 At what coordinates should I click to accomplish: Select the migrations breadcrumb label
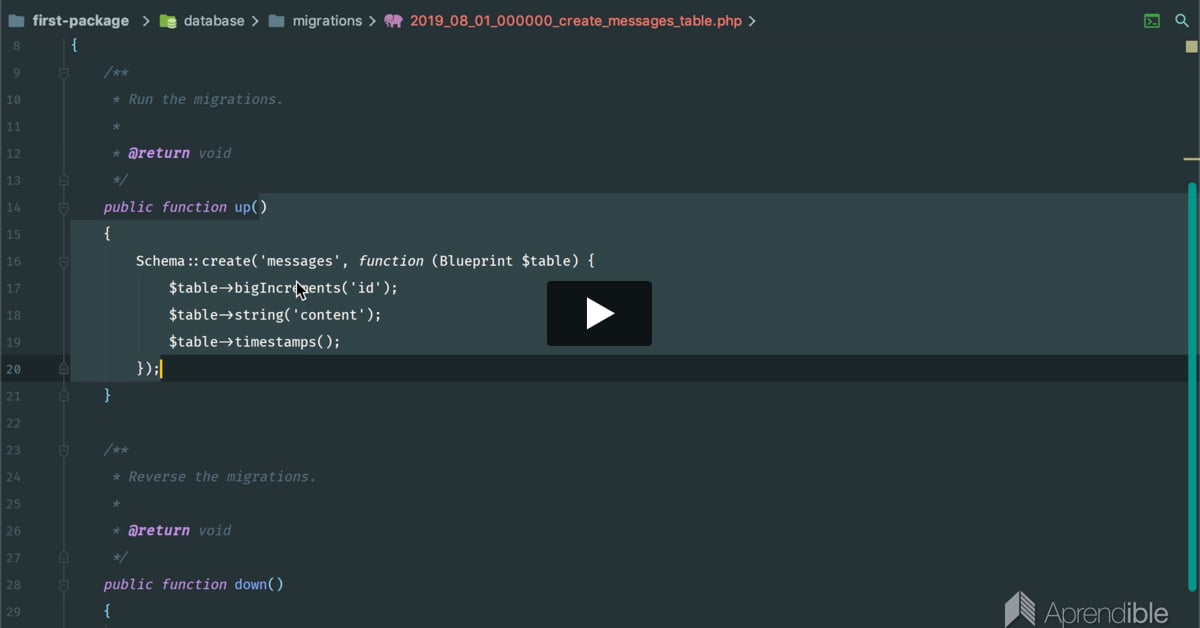click(x=327, y=21)
